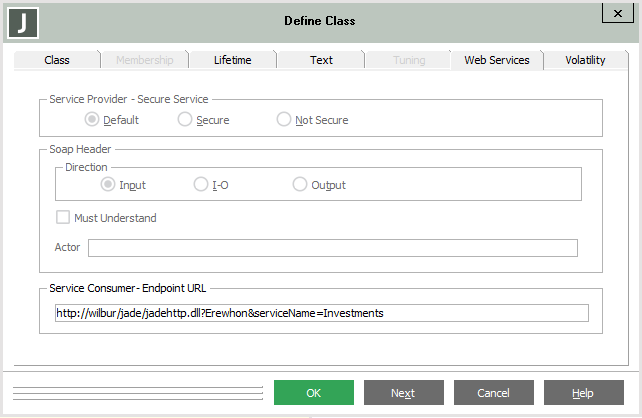Open the Lifetime tab

click(232, 60)
